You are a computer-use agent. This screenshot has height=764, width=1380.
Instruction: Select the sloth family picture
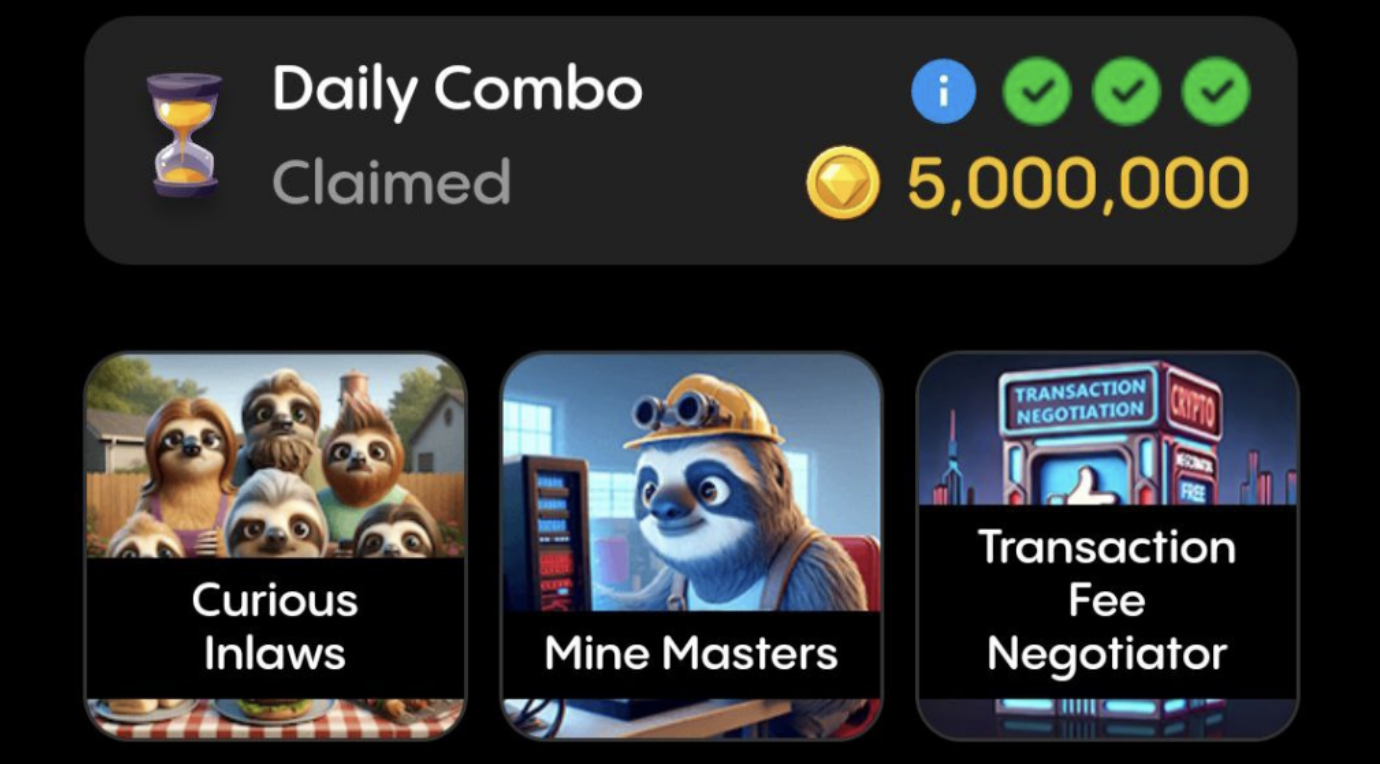pos(275,457)
